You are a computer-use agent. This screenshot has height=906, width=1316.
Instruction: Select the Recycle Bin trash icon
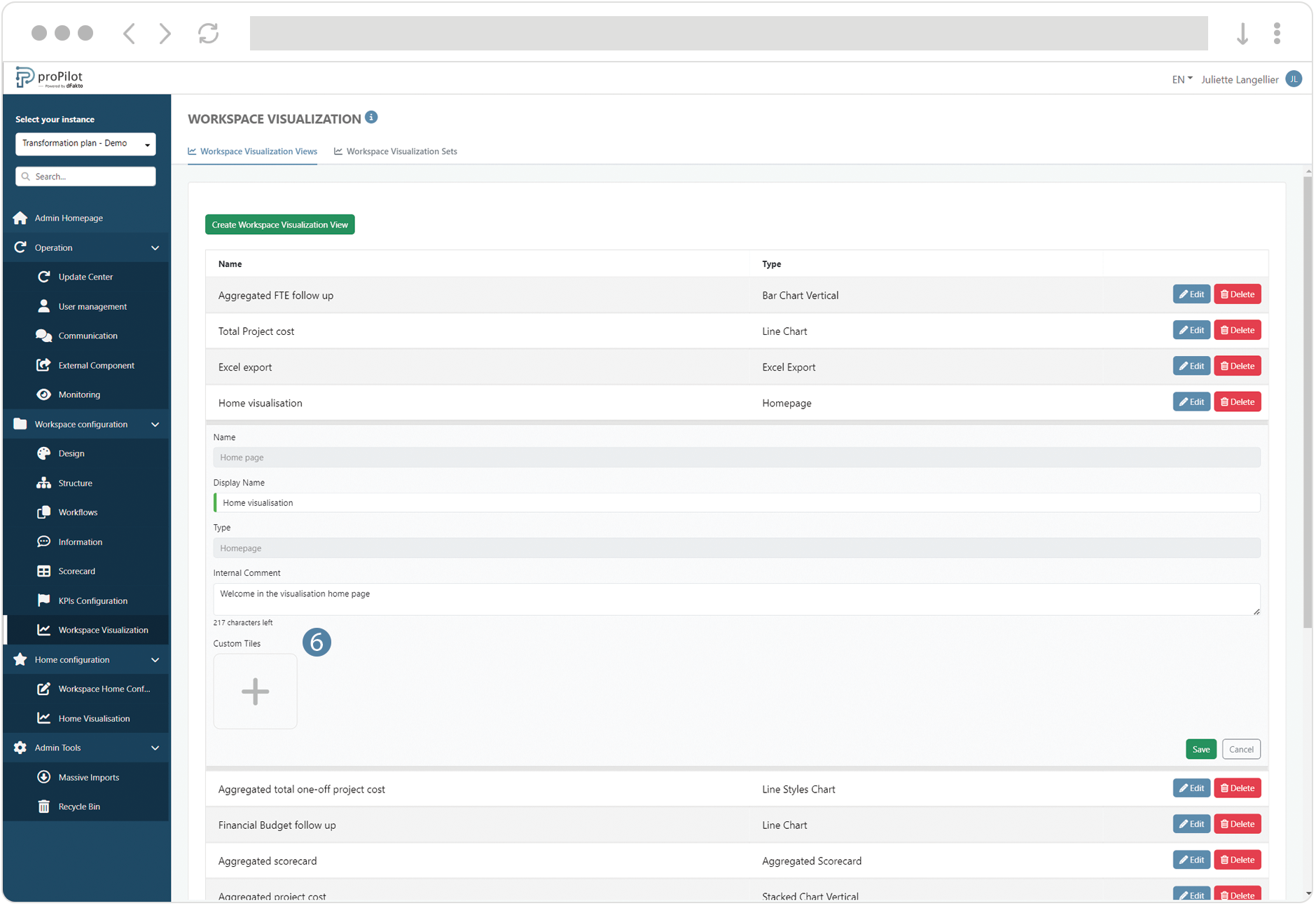(43, 806)
